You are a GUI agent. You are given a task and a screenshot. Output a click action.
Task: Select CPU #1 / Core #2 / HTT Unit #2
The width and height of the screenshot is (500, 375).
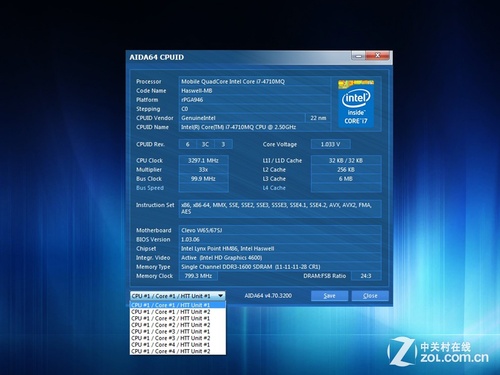pyautogui.click(x=178, y=325)
